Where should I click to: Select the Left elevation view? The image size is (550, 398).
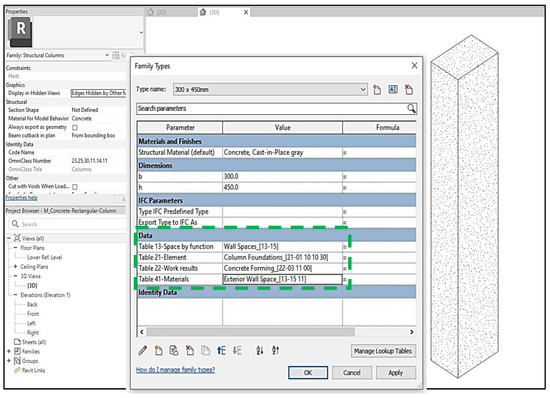coord(31,323)
